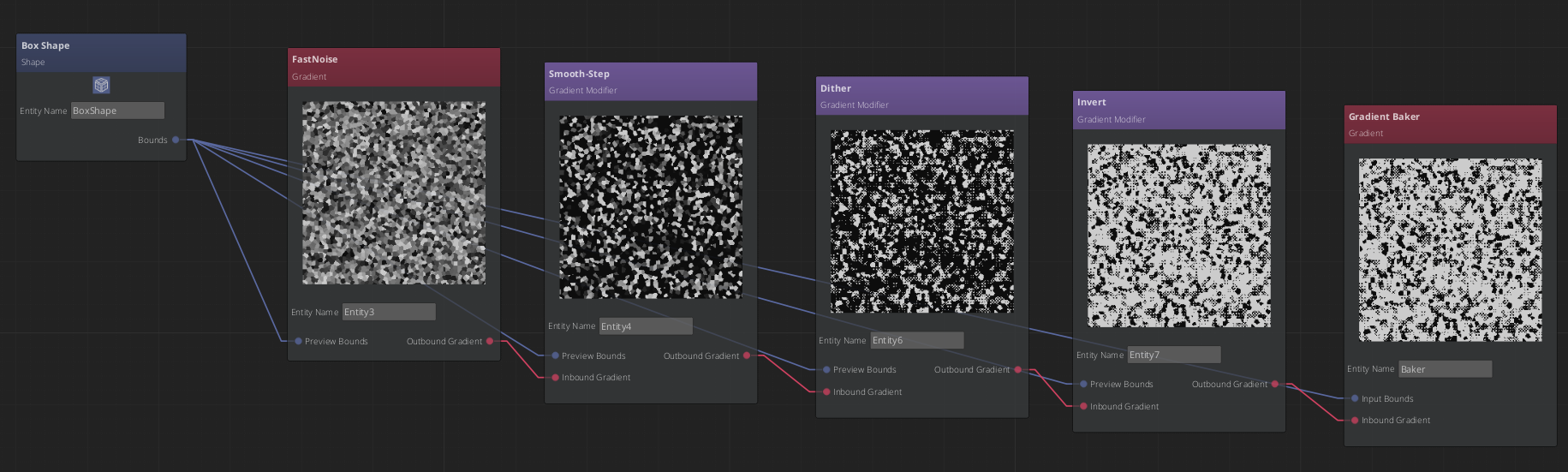Click Dither Inbound Gradient port
This screenshot has height=472, width=1568.
click(826, 392)
